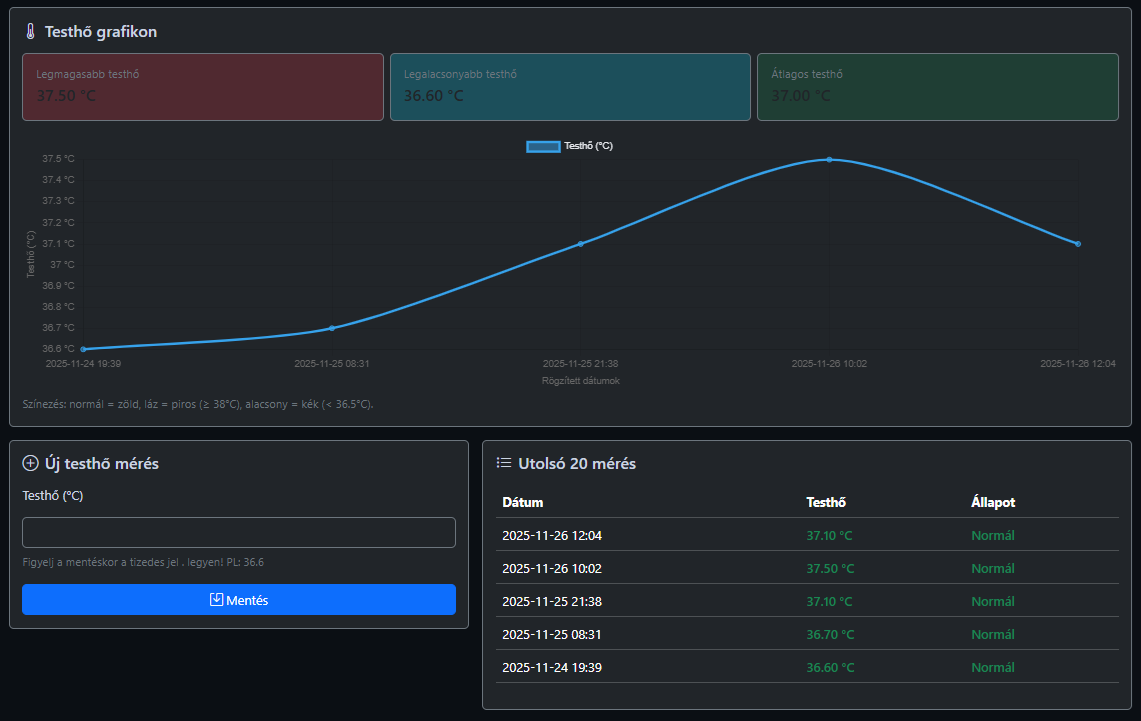Screen dimensions: 1141x721
Task: Toggle the Testhő (°C) chart legend swatch
Action: (x=543, y=146)
